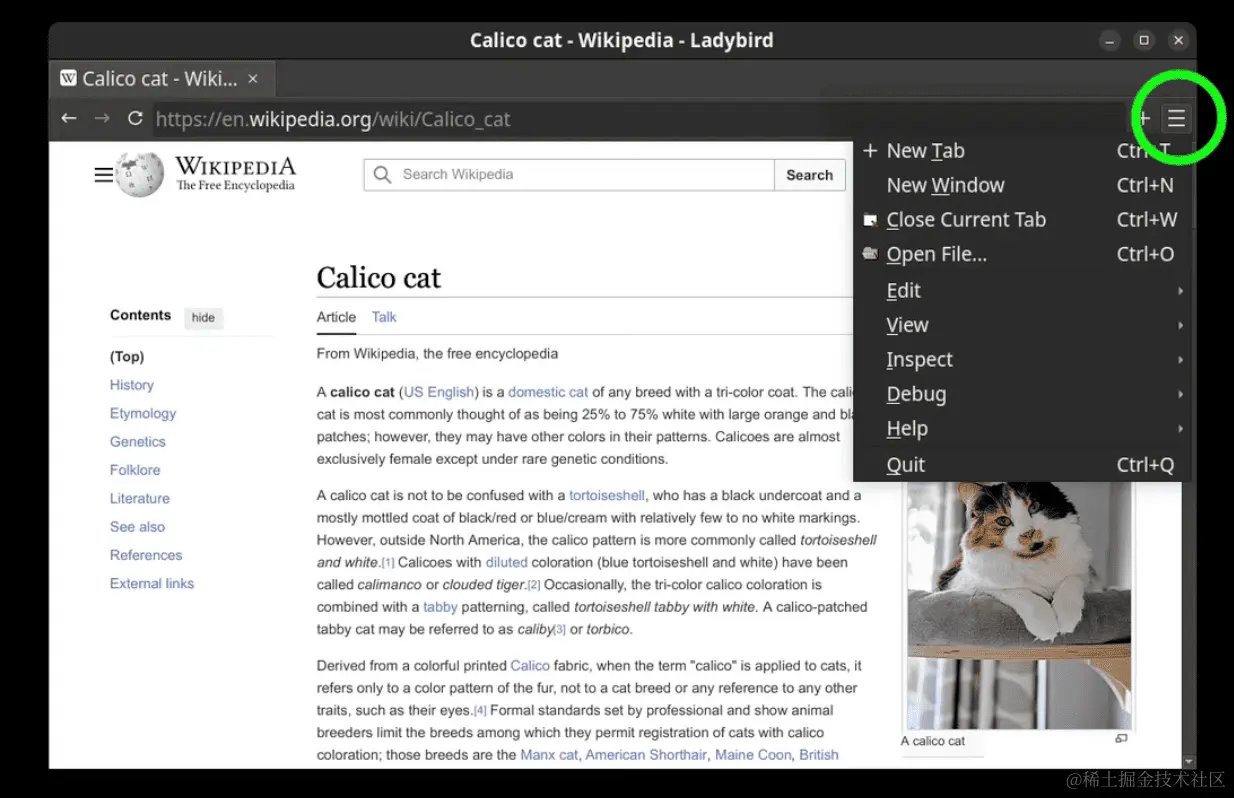Choose Quit from the menu

coord(905,464)
